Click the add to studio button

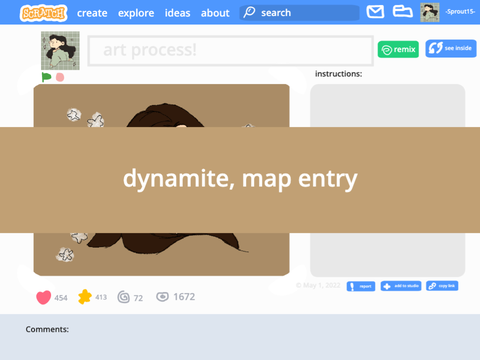tap(401, 286)
